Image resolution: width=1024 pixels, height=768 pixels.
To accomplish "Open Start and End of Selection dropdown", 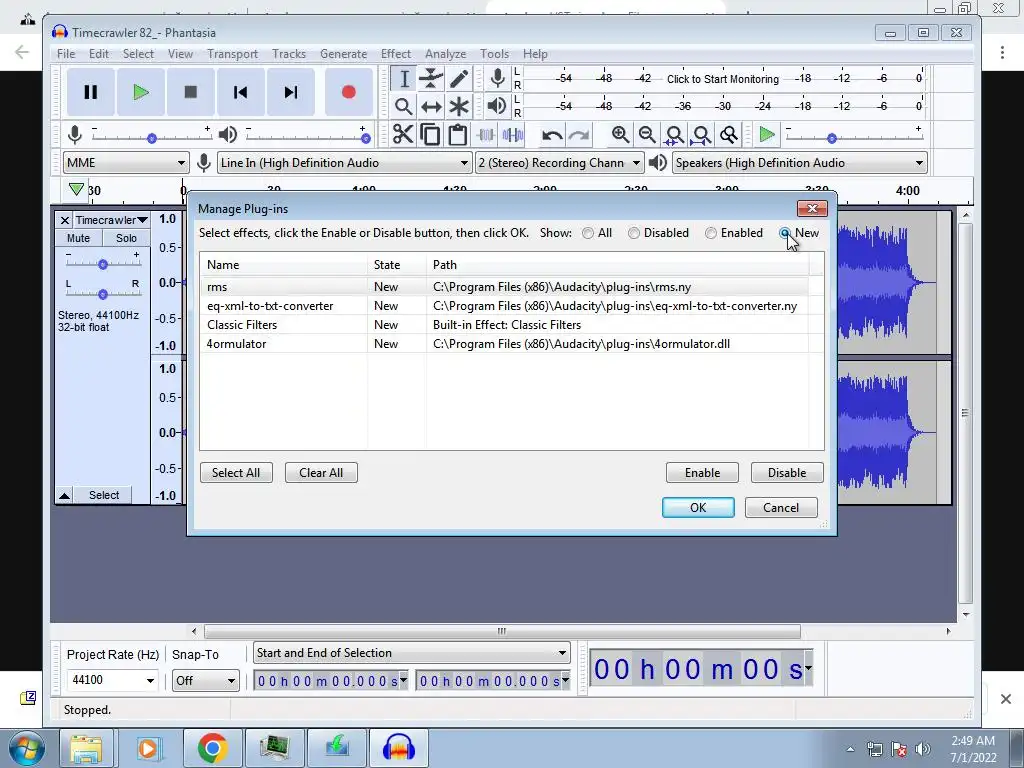I will [x=411, y=653].
